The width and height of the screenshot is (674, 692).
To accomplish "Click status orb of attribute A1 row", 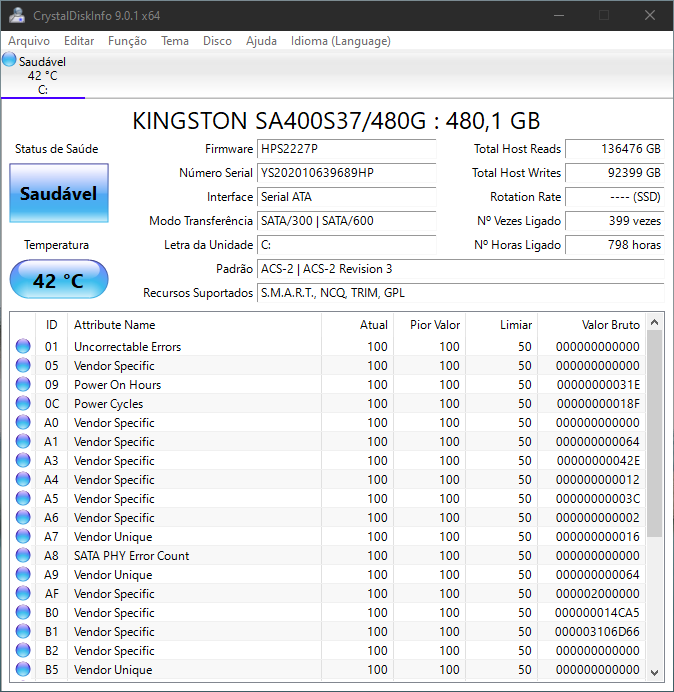I will [x=23, y=441].
